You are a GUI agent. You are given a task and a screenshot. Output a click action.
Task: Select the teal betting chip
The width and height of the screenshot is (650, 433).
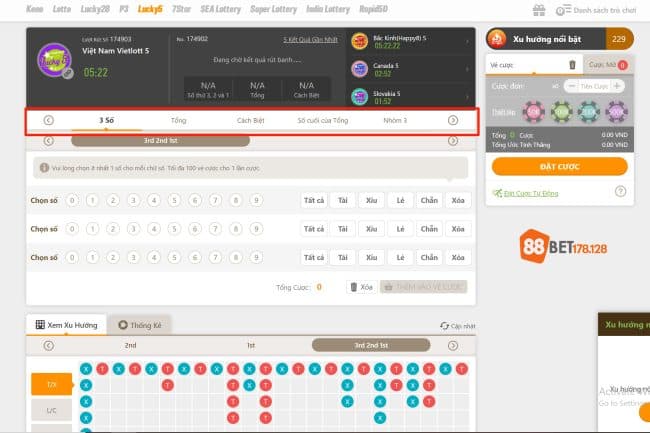(x=589, y=112)
